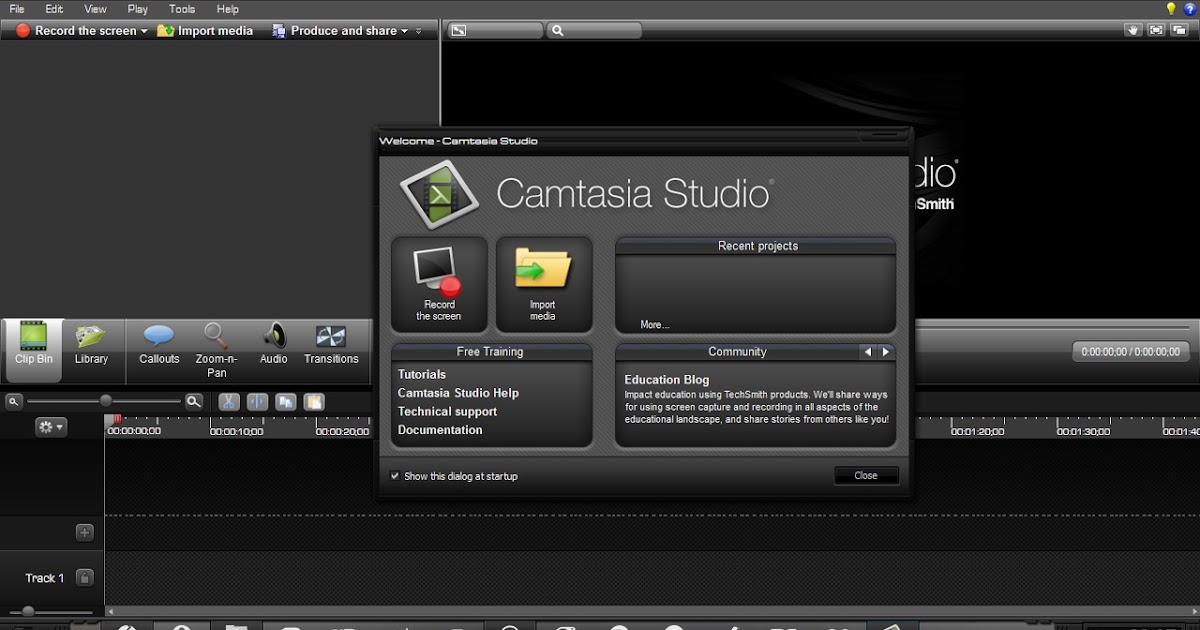Click Import media folder in Welcome dialog
This screenshot has width=1200, height=630.
(x=543, y=285)
